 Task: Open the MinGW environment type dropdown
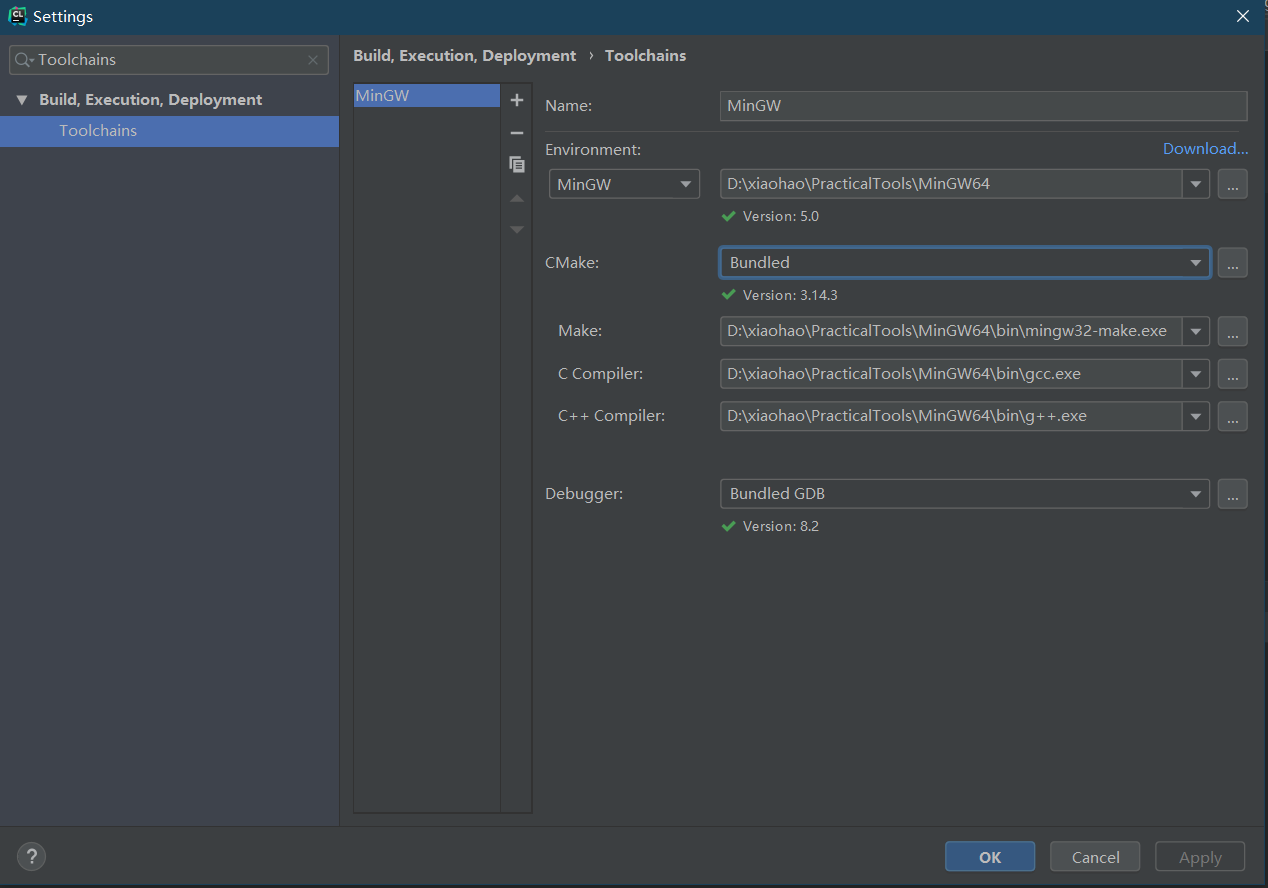(624, 184)
